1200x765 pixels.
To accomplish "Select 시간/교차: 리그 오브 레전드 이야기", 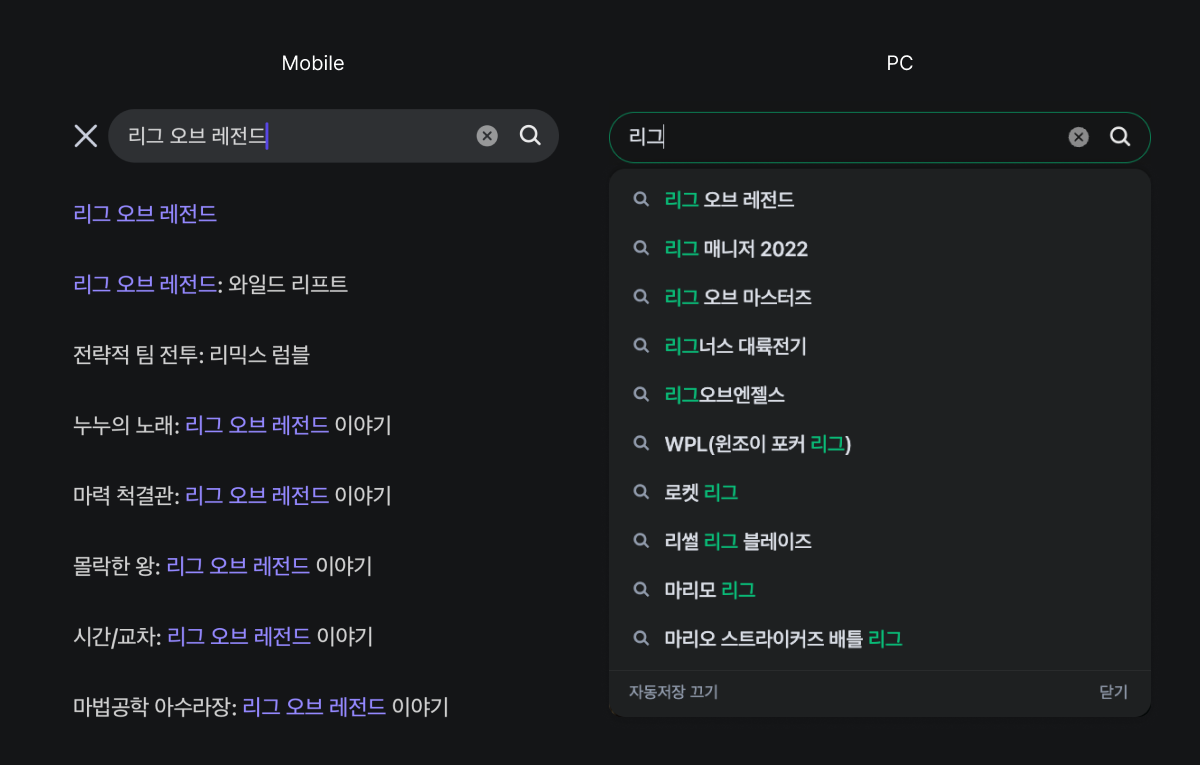I will point(223,636).
